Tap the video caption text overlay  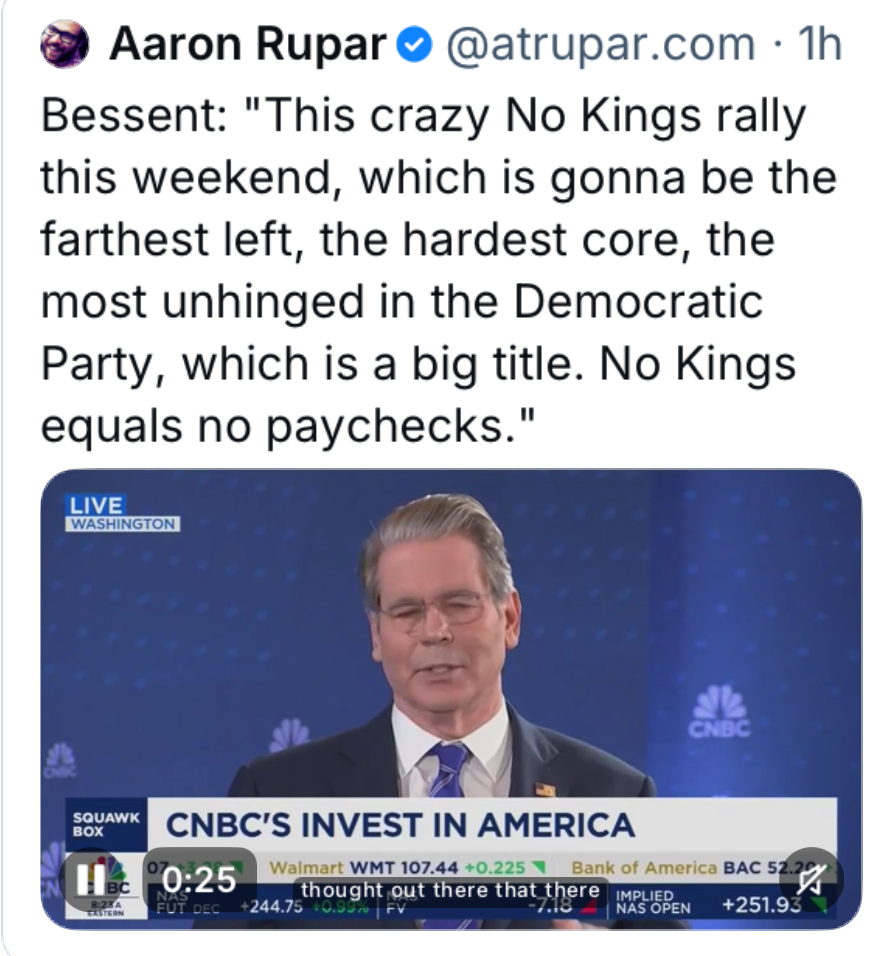(450, 889)
